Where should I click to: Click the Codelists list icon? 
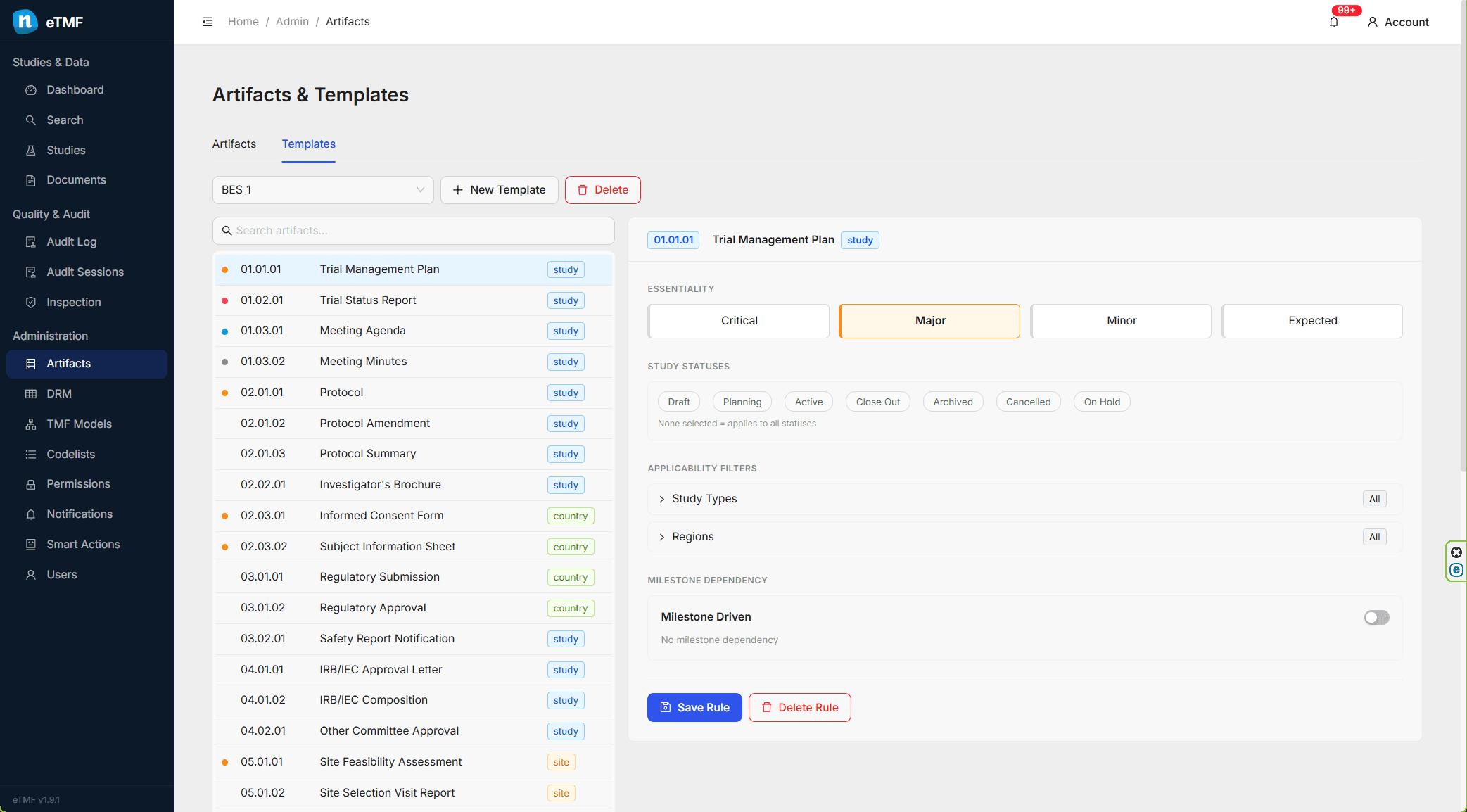[31, 455]
